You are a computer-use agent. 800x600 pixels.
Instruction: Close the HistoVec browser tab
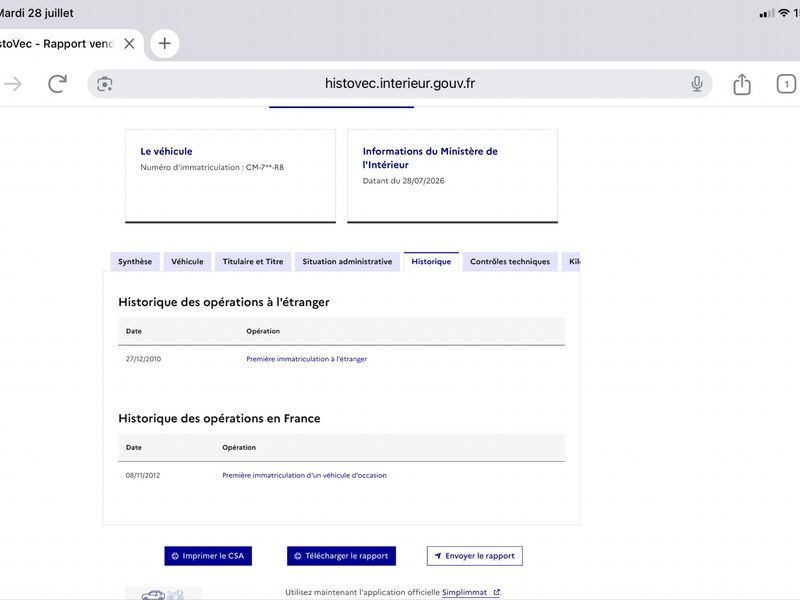coord(130,44)
